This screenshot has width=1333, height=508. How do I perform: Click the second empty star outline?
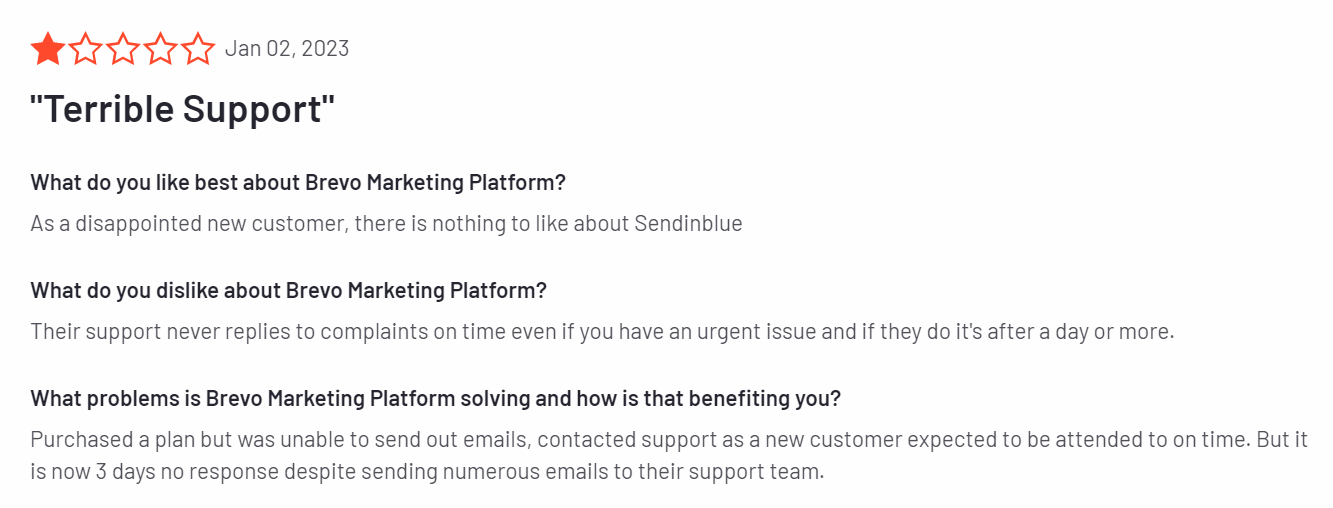85,48
